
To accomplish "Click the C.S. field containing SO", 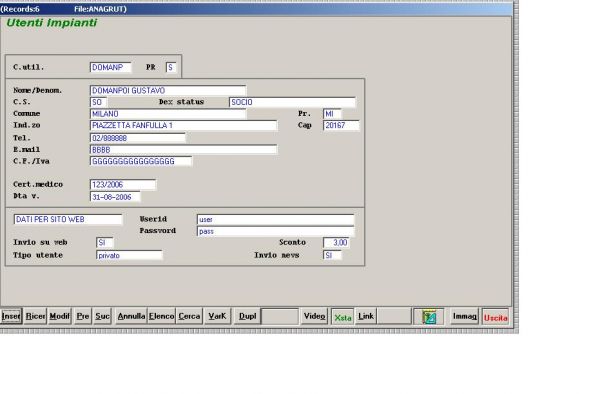I will [x=98, y=102].
